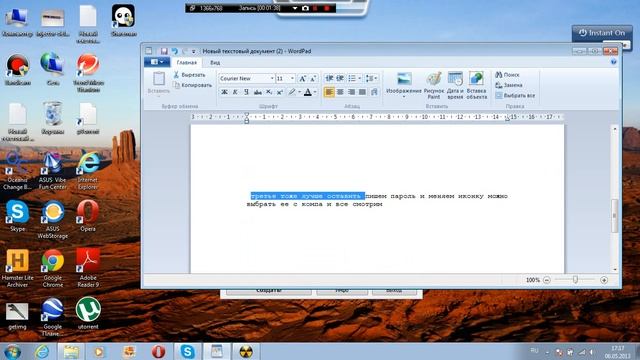Decrease paragraph indent
Viewport: 640px width, 360px height.
(x=329, y=78)
